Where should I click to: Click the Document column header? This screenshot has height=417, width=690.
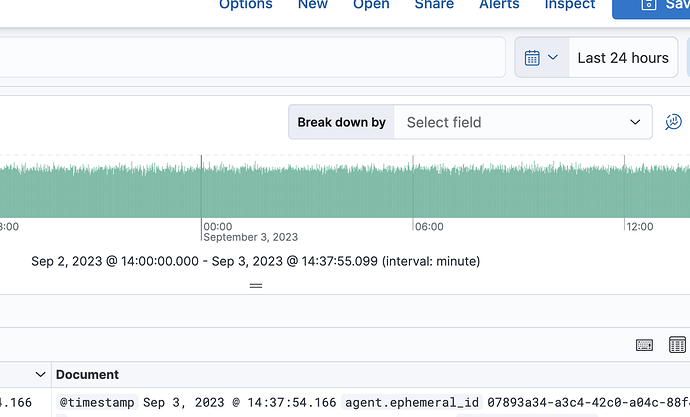point(87,374)
